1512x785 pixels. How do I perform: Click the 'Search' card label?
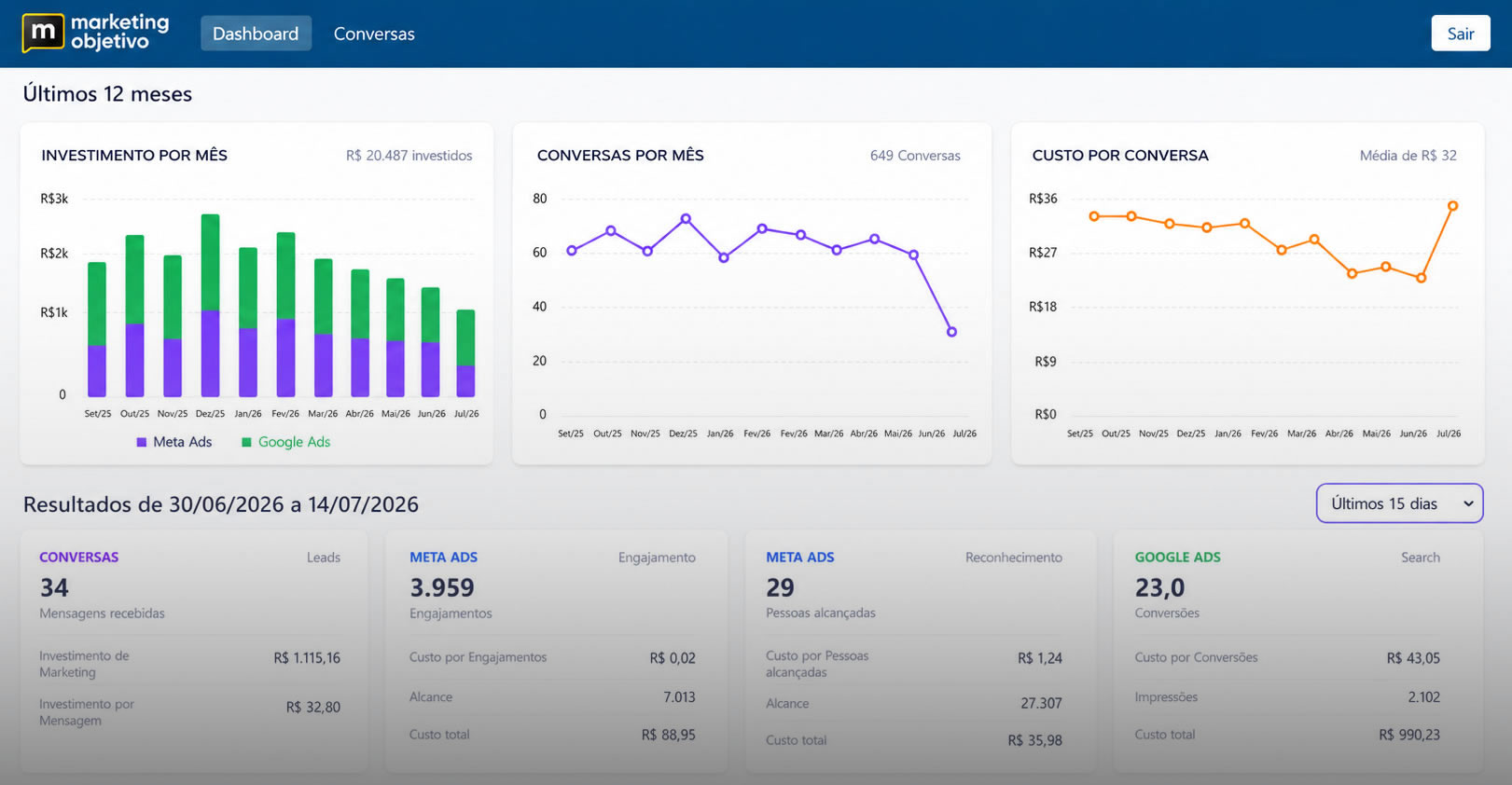coord(1421,558)
